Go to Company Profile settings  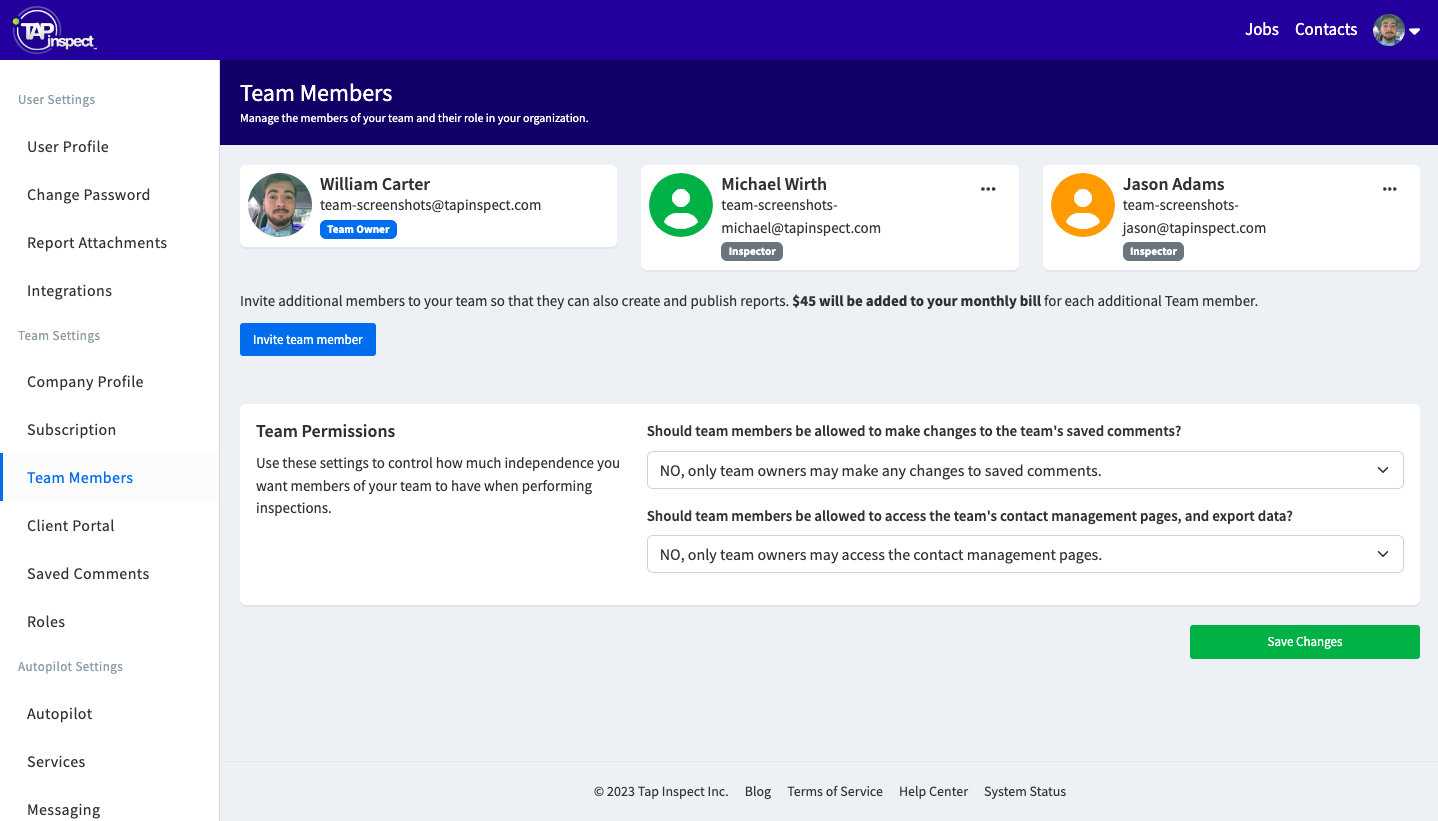point(85,381)
